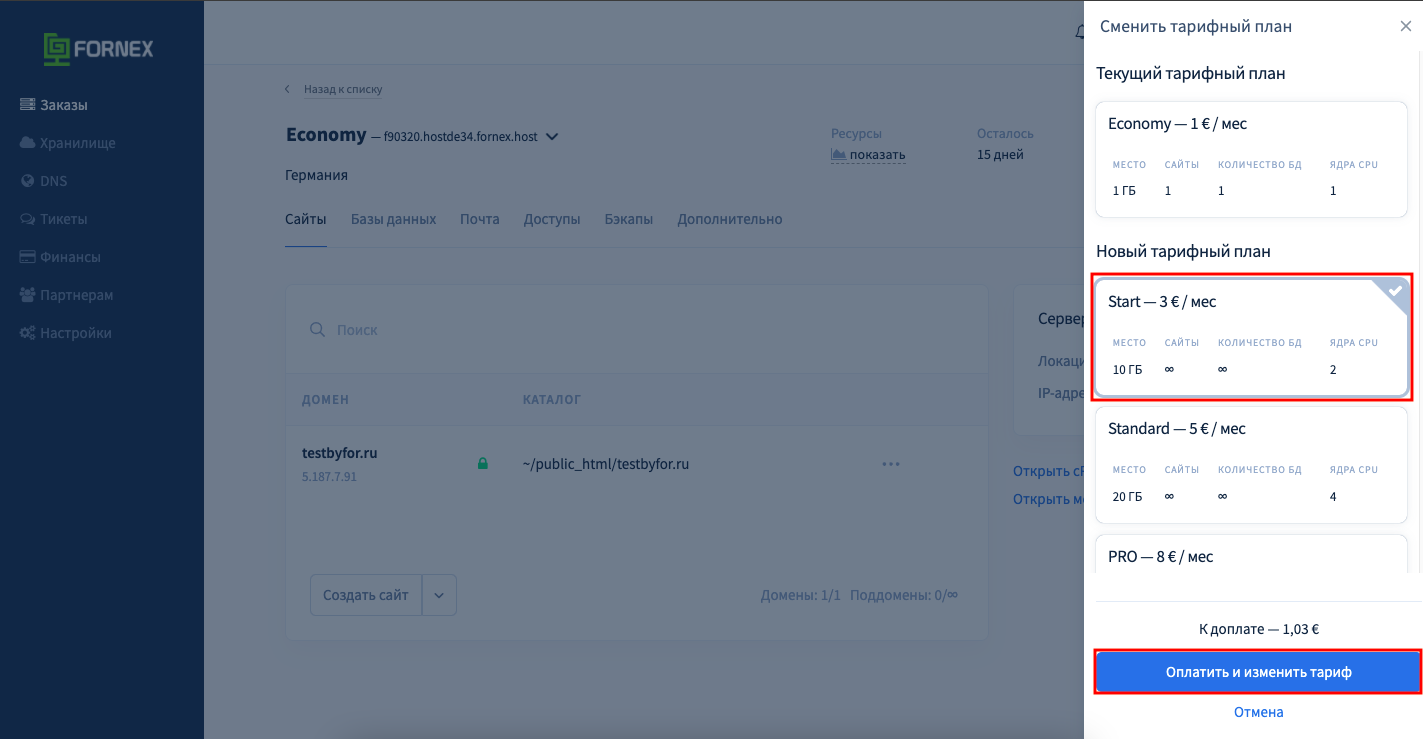The height and width of the screenshot is (739, 1423).
Task: Click the green SSL lock icon
Action: (x=483, y=464)
